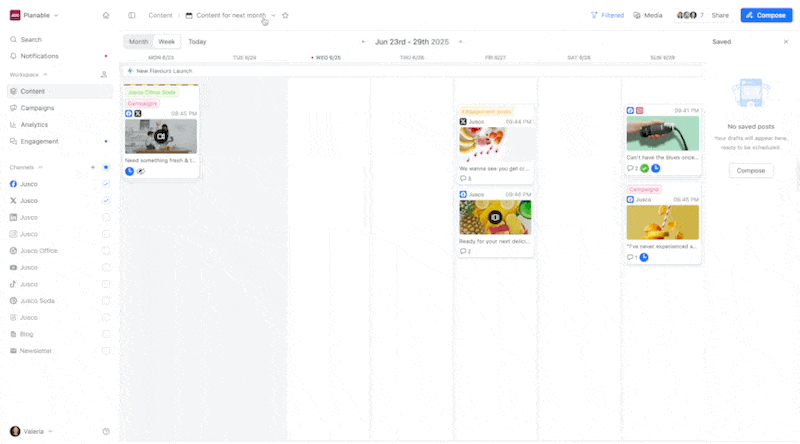Check the Jusco Office channel checkbox
Viewport: 800px width, 444px height.
pos(106,251)
